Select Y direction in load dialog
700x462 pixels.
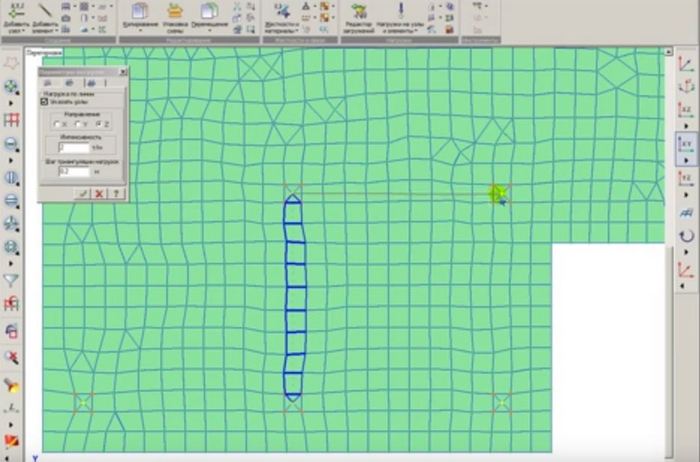click(x=78, y=124)
